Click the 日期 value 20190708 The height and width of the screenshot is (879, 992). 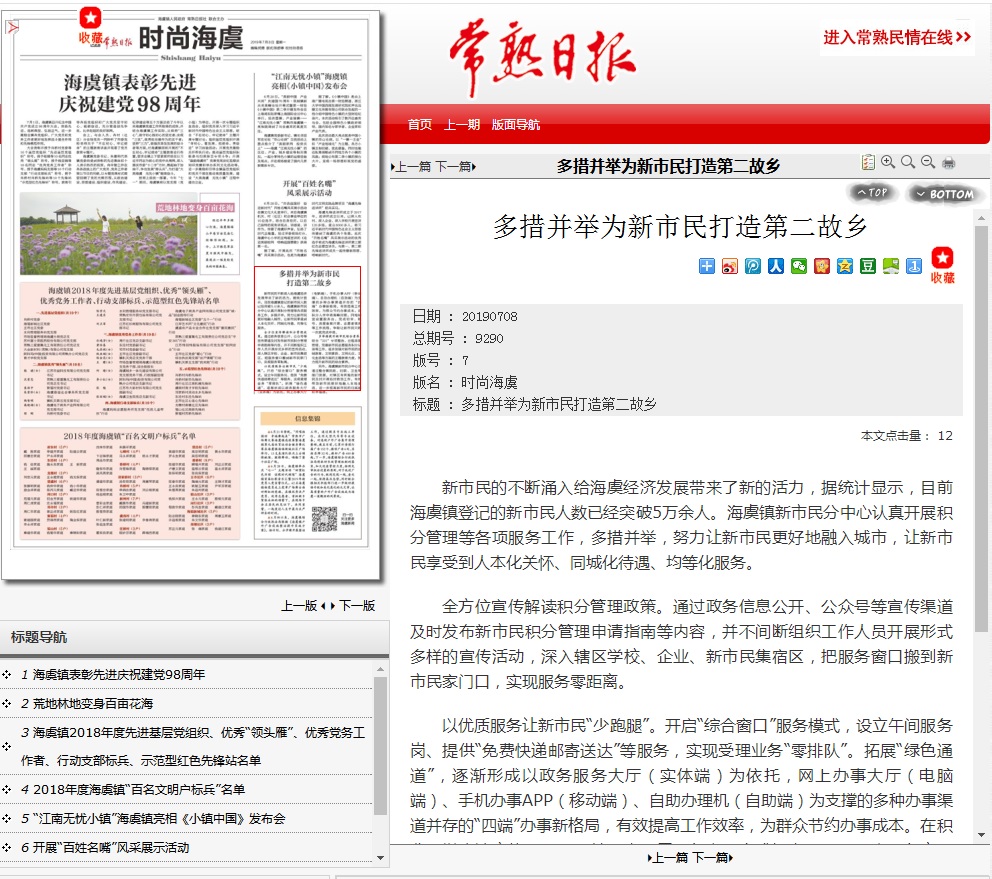pos(490,316)
